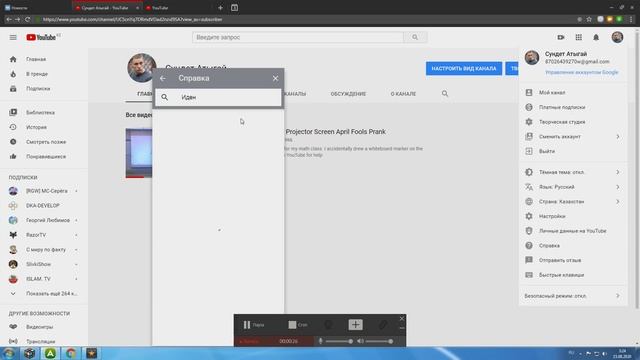Click the НАСТРОИТЬ ВИД КАНАЛА button
640x360 pixels.
click(x=464, y=69)
